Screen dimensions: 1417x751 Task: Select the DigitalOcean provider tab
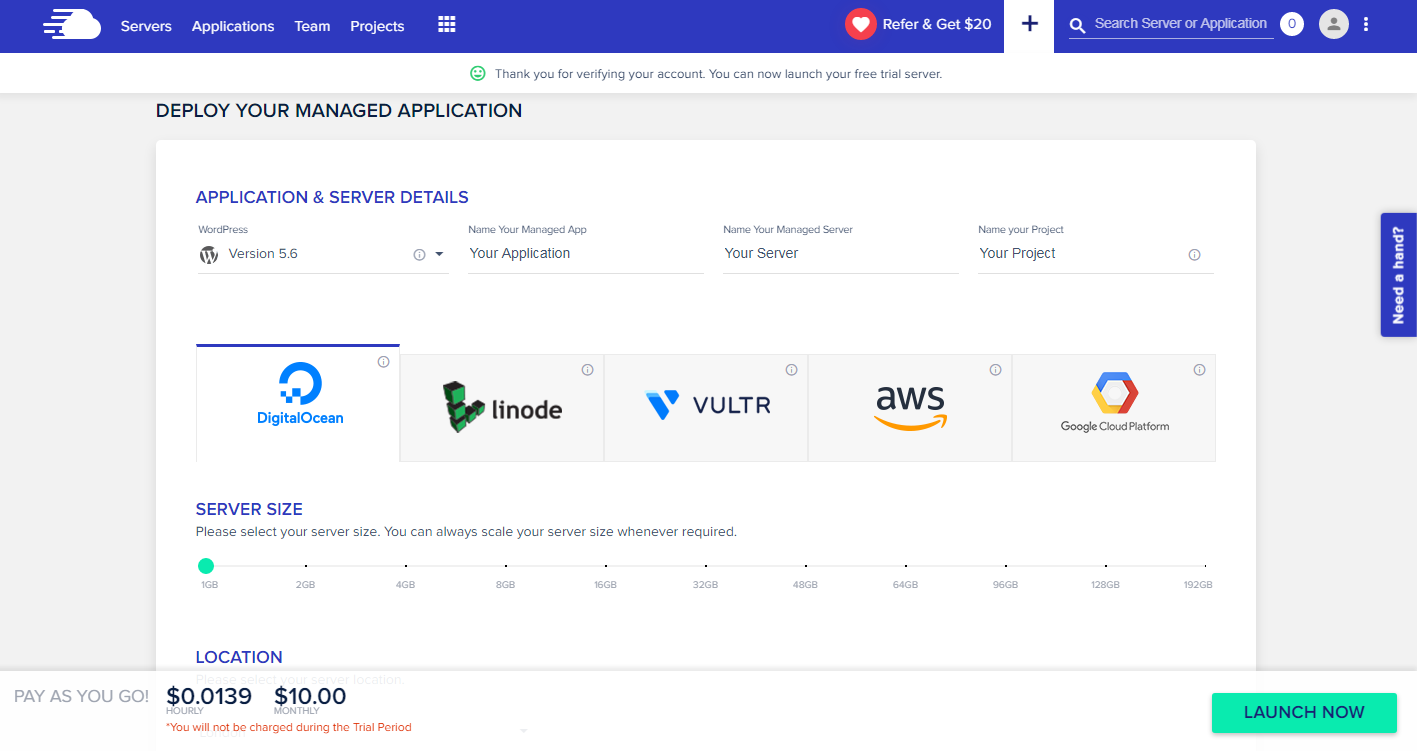tap(298, 403)
